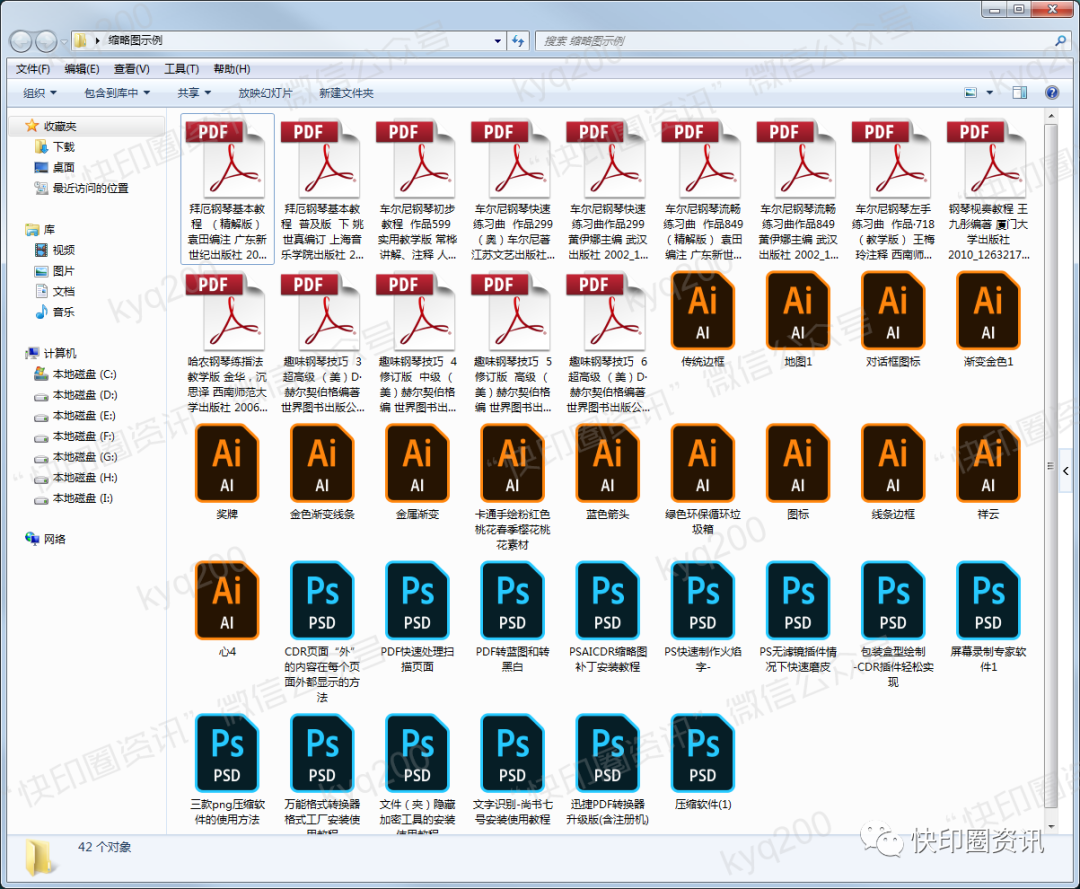Click the magnifier icon in the search box

pos(1061,41)
